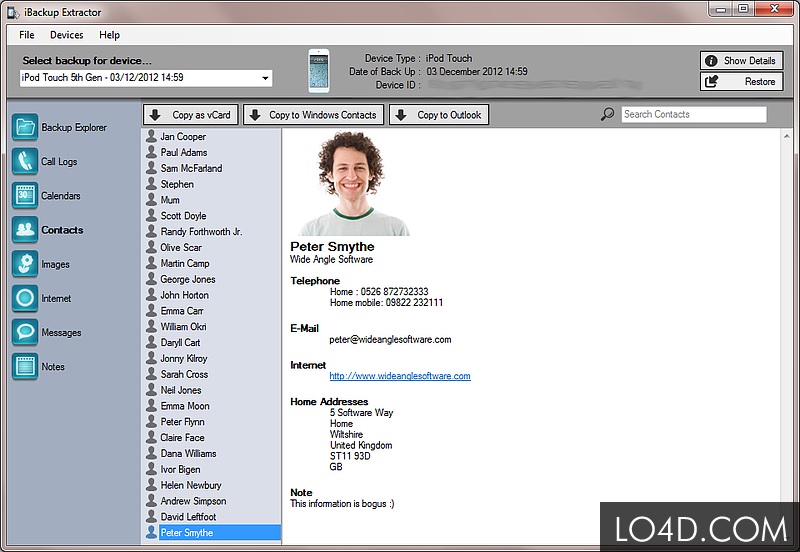Open the Backup Explorer folder icon
This screenshot has height=552, width=800.
pyautogui.click(x=25, y=127)
